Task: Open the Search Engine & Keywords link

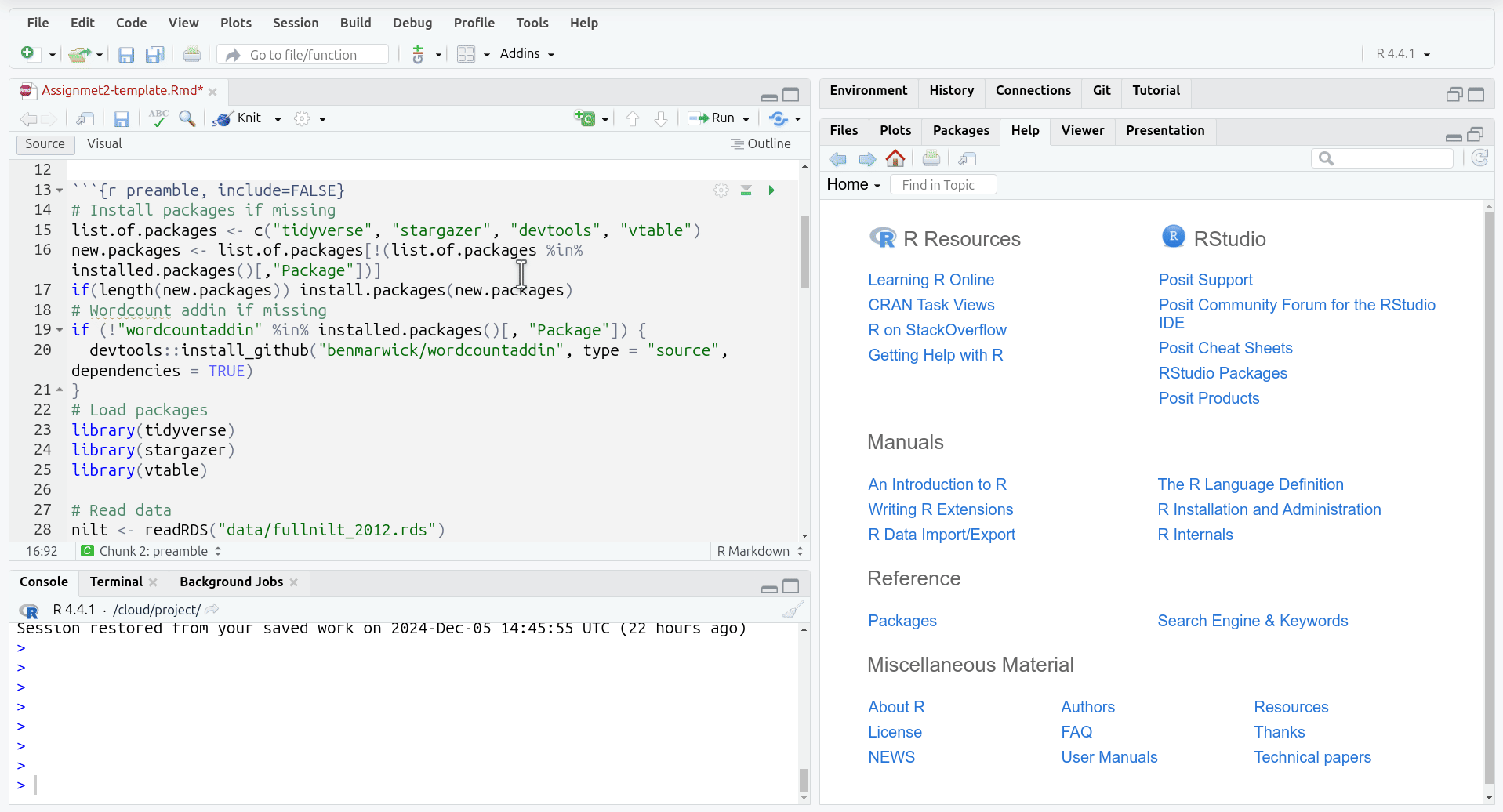Action: tap(1252, 621)
